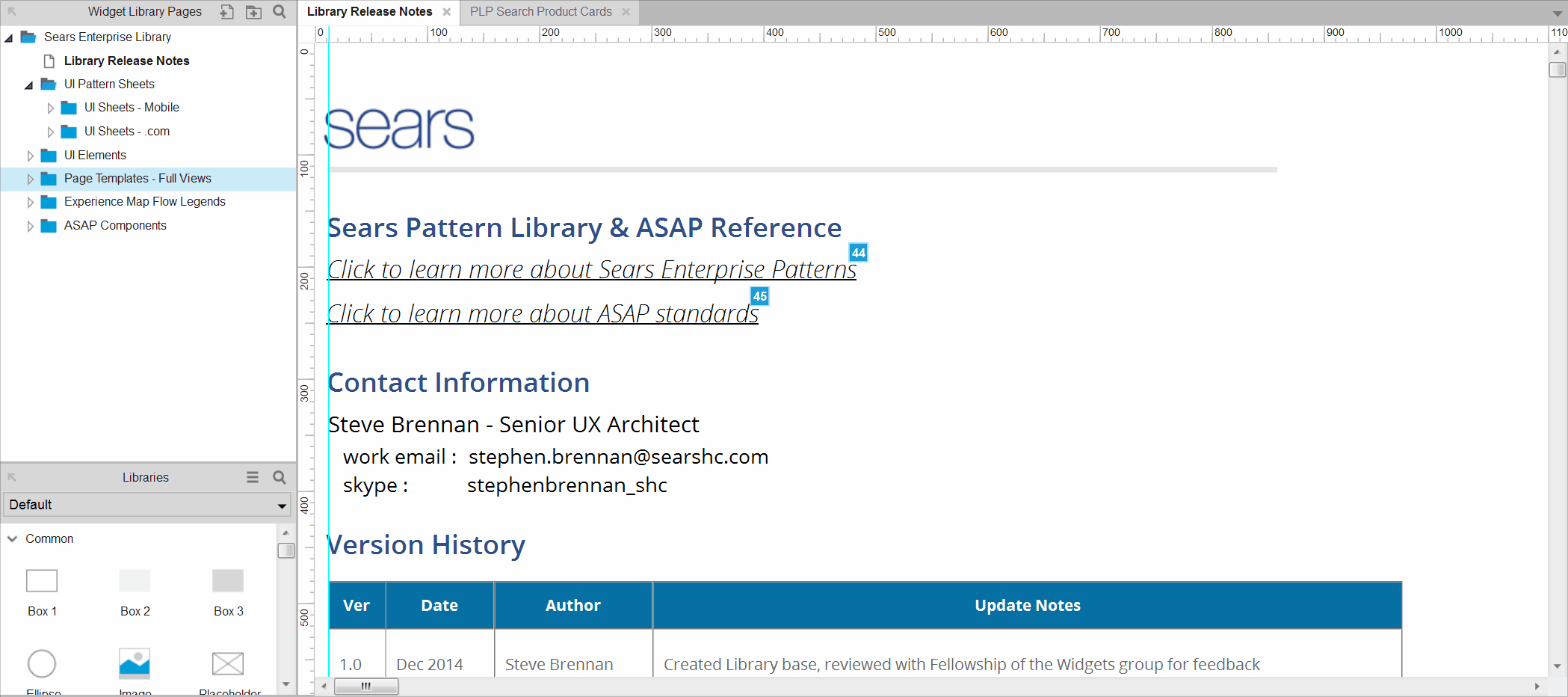The image size is (1568, 697).
Task: Select UI Sheets - Mobile tree item
Action: pos(132,107)
